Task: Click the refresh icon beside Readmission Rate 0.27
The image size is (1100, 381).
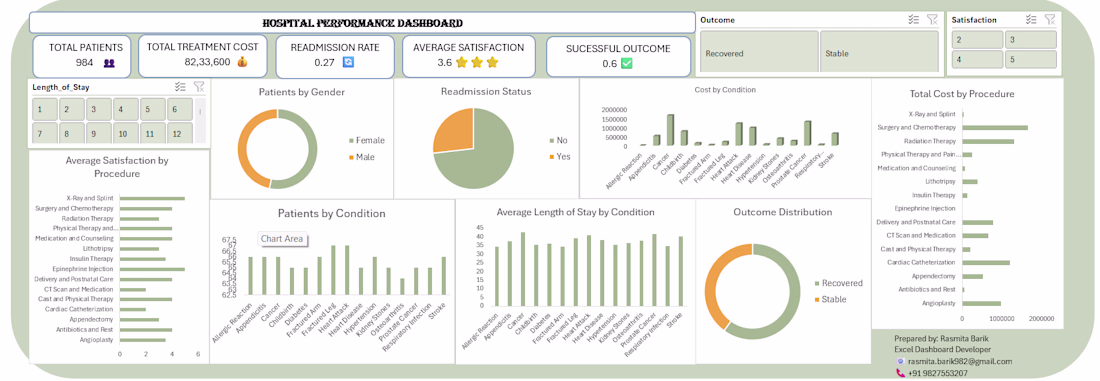Action: [x=348, y=62]
